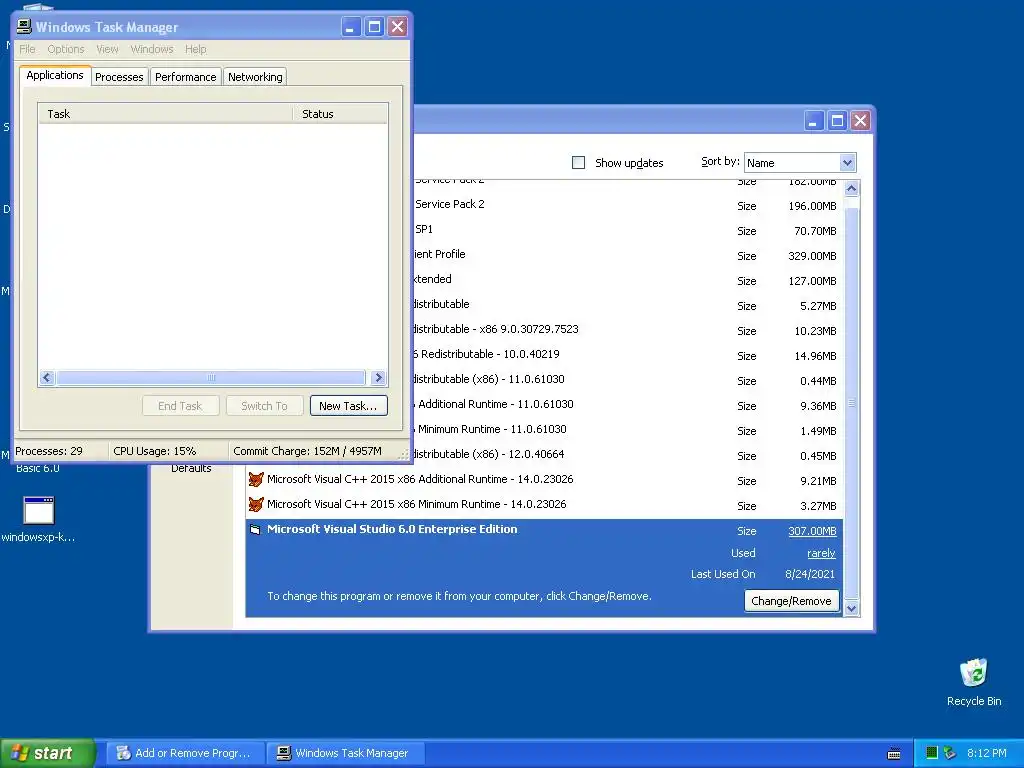Click left arrow of Task list scrollbar
Viewport: 1024px width, 768px height.
tap(47, 377)
